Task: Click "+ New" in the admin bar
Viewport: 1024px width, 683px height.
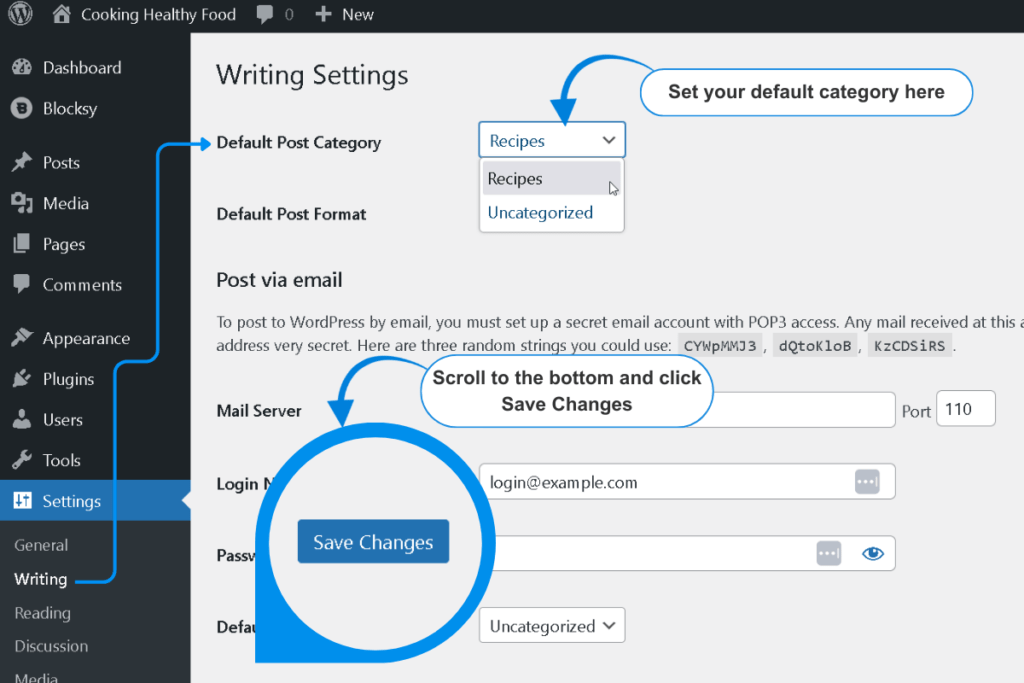Action: click(344, 14)
